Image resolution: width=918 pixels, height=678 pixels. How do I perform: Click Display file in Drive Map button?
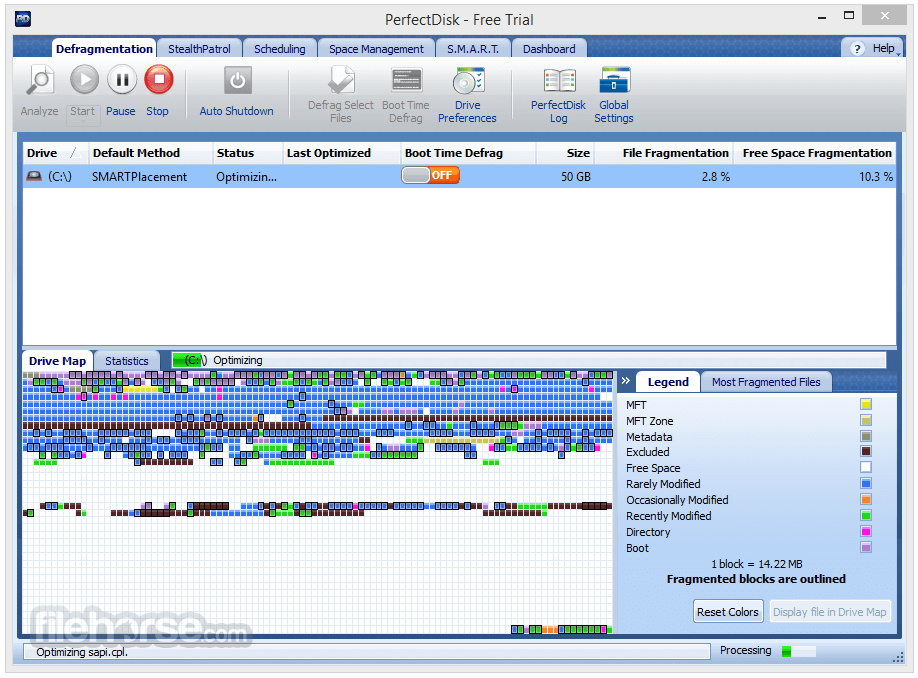pyautogui.click(x=830, y=611)
